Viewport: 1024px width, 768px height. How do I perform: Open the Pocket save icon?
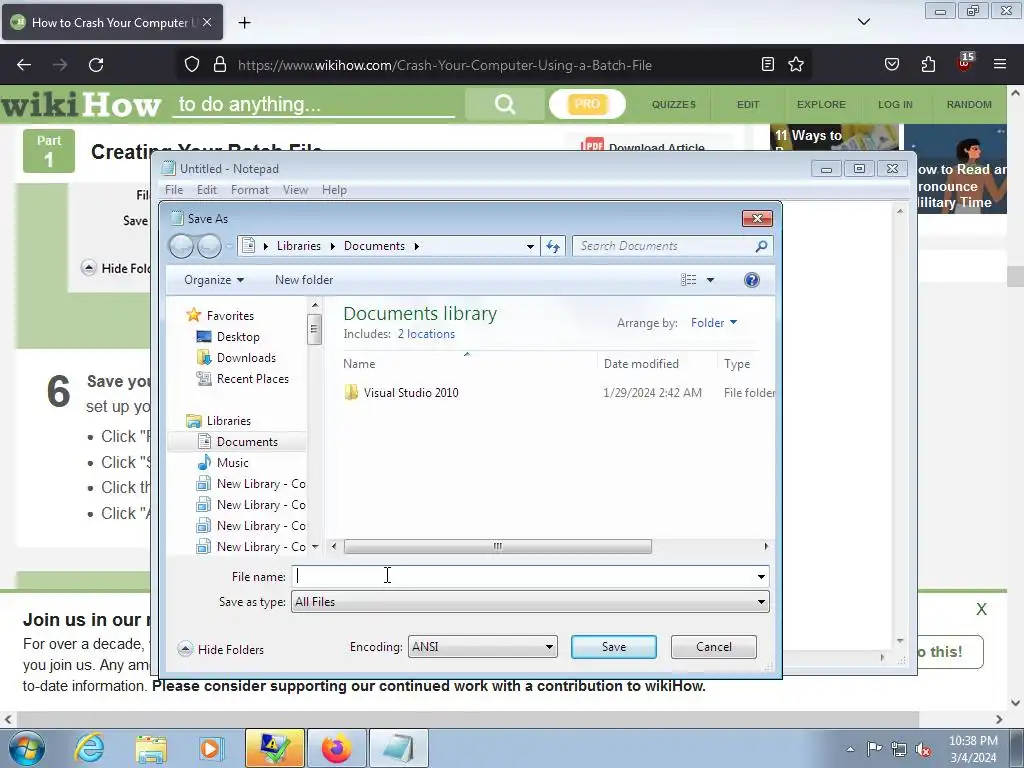coord(891,64)
